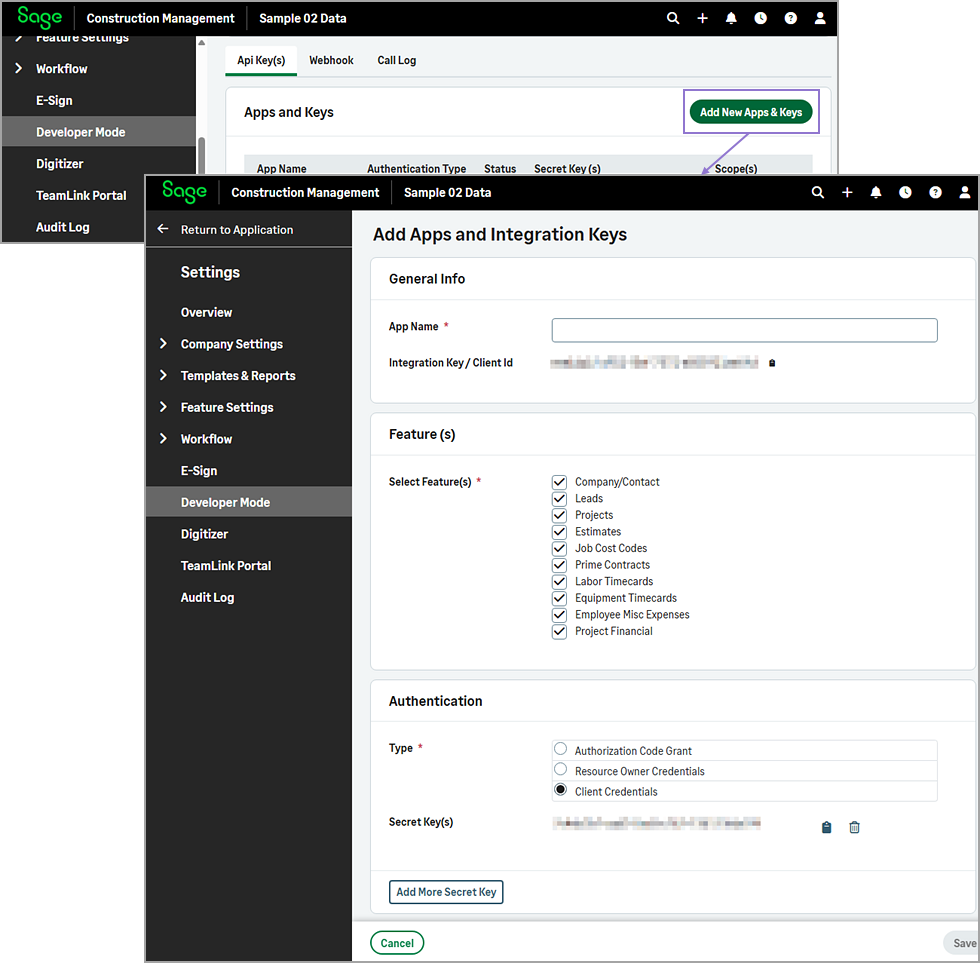The width and height of the screenshot is (980, 963).
Task: Open user profile icon in back window header
Action: (x=820, y=18)
